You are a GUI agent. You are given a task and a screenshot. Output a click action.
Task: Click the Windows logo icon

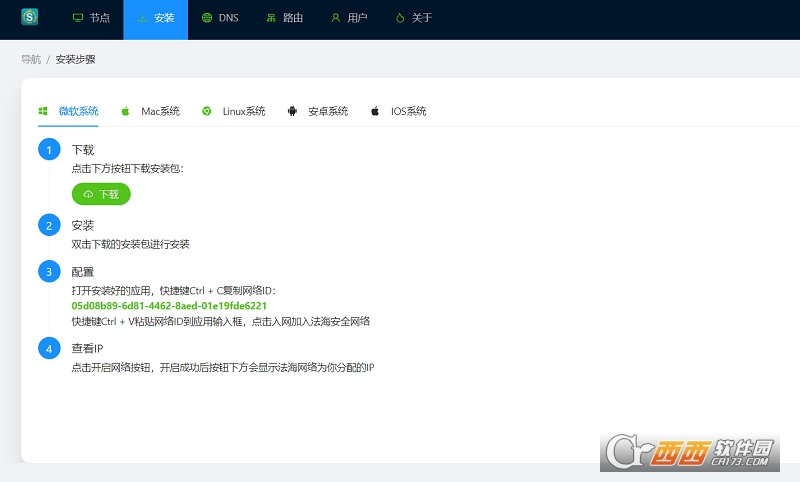coord(43,111)
